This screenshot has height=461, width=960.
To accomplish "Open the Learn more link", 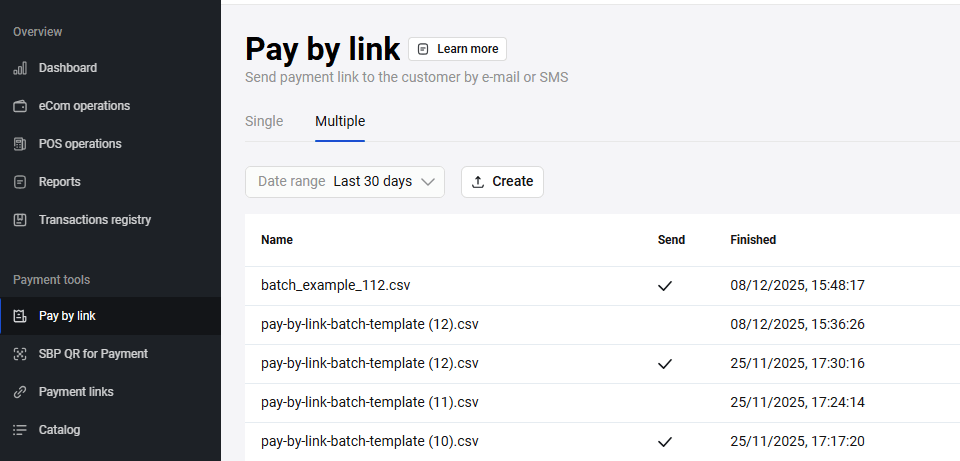I will point(458,49).
